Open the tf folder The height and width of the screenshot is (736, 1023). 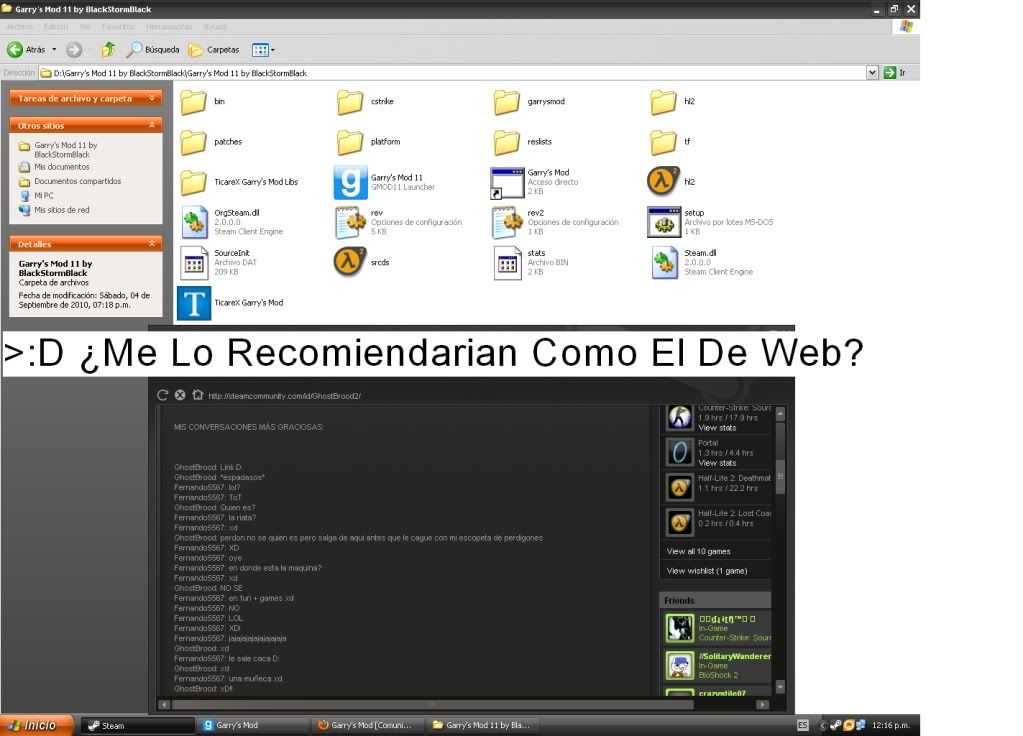click(x=663, y=142)
